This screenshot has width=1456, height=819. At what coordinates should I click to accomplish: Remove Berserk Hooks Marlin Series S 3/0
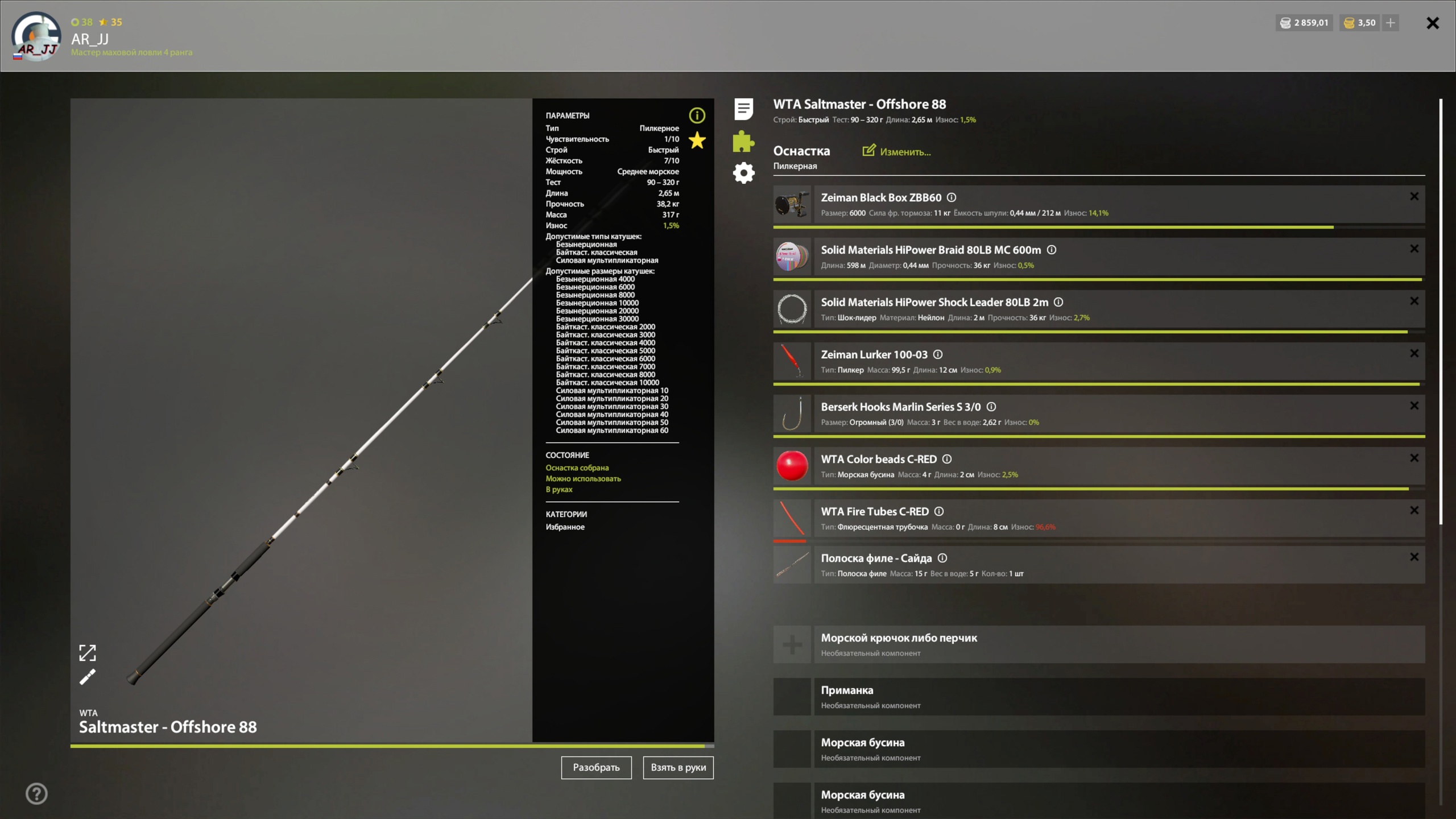1414,406
